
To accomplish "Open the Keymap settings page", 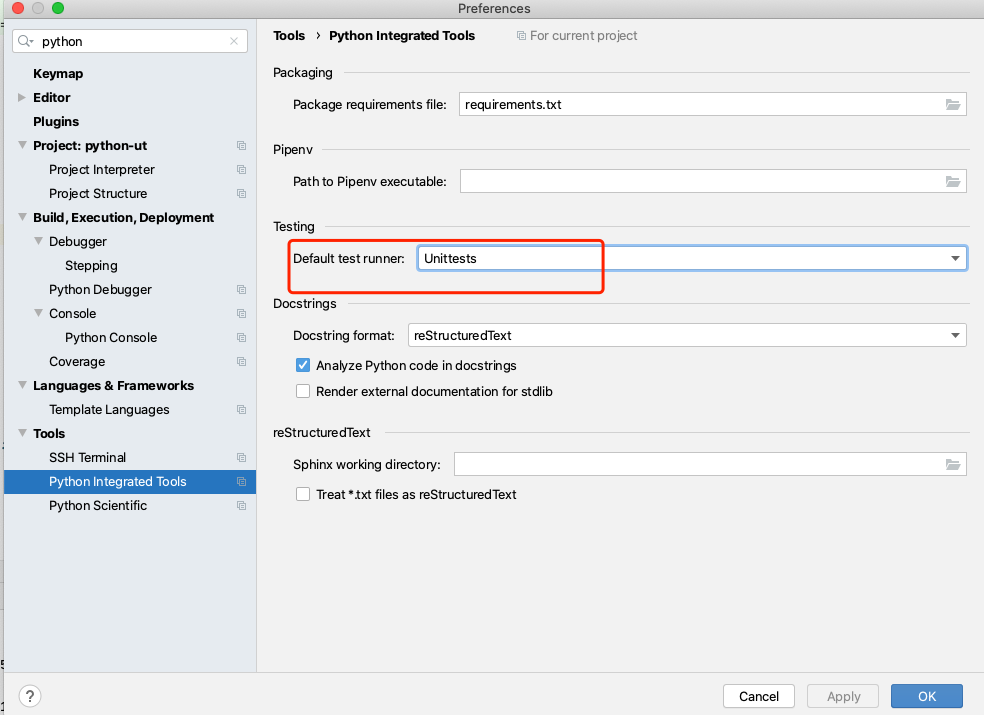I will point(58,74).
